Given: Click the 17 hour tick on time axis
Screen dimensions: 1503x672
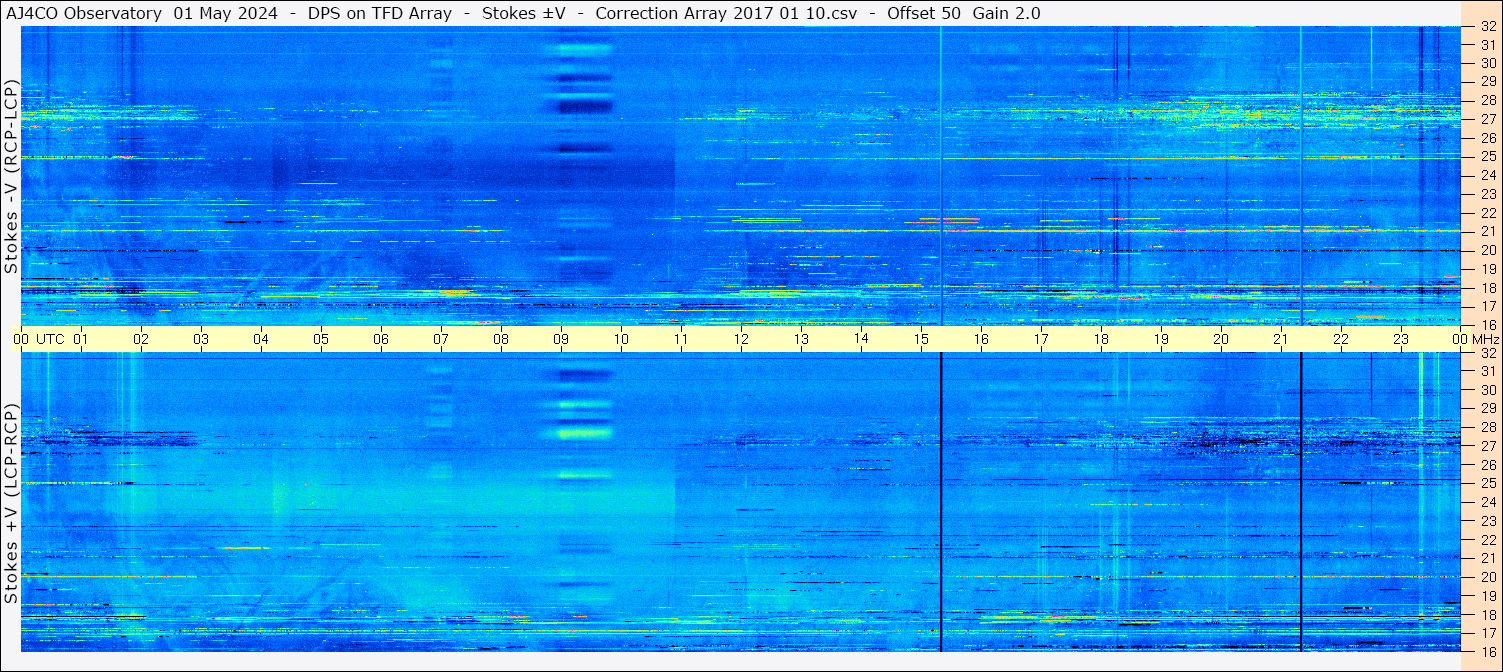Looking at the screenshot, I should pyautogui.click(x=1041, y=339).
